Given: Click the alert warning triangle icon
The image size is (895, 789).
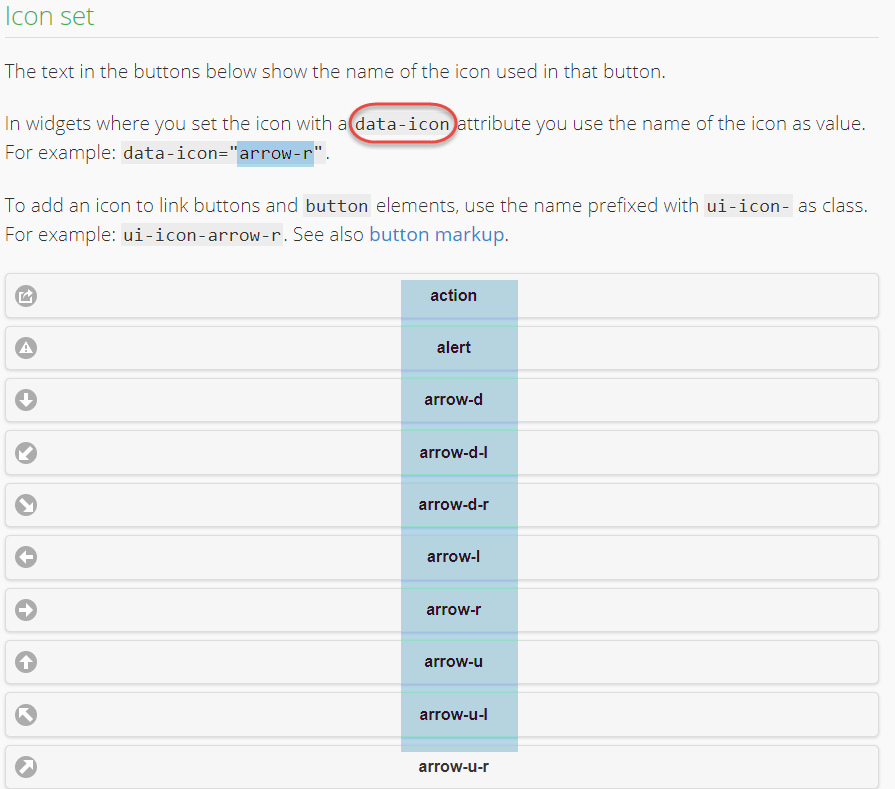Looking at the screenshot, I should (x=27, y=348).
